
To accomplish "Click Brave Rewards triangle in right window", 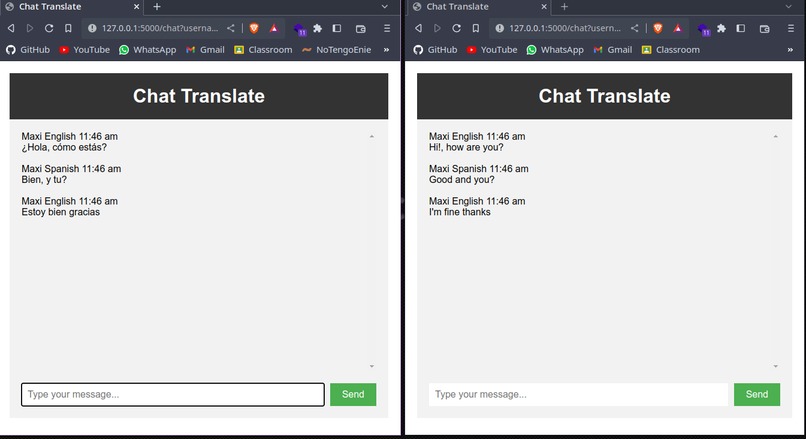I will click(x=677, y=28).
